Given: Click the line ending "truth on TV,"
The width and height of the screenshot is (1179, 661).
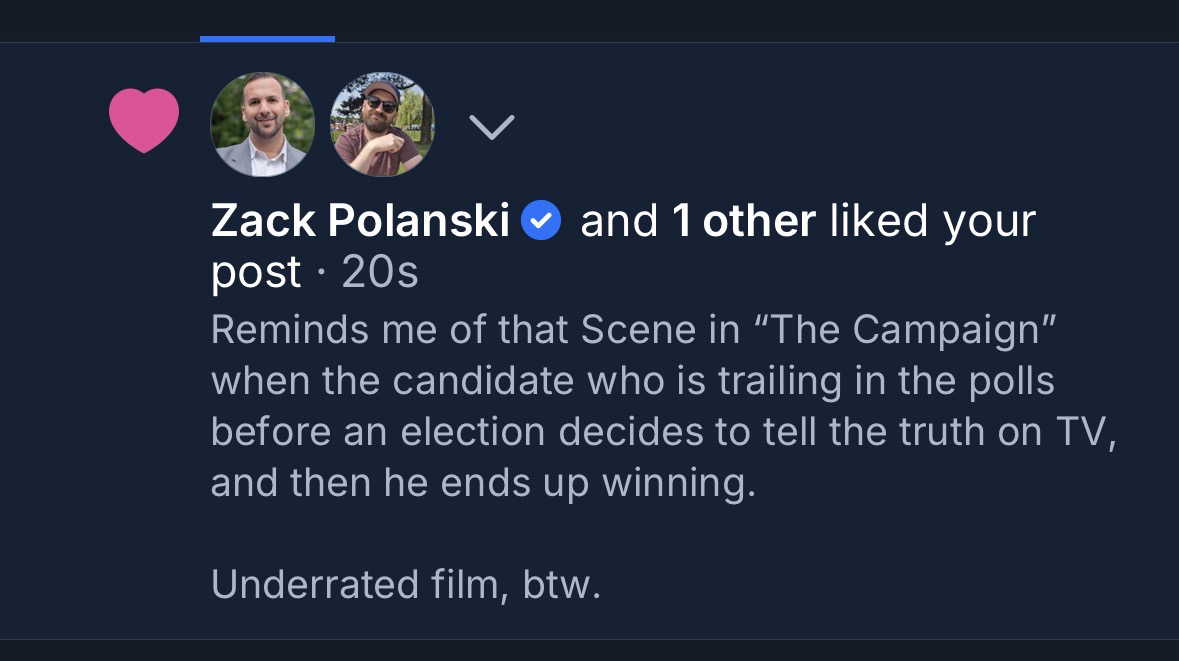Looking at the screenshot, I should tap(662, 432).
